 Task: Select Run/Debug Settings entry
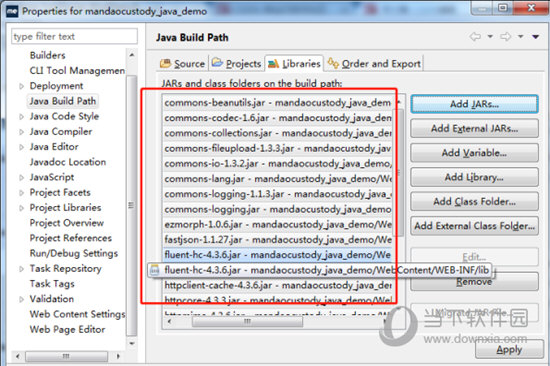74,253
